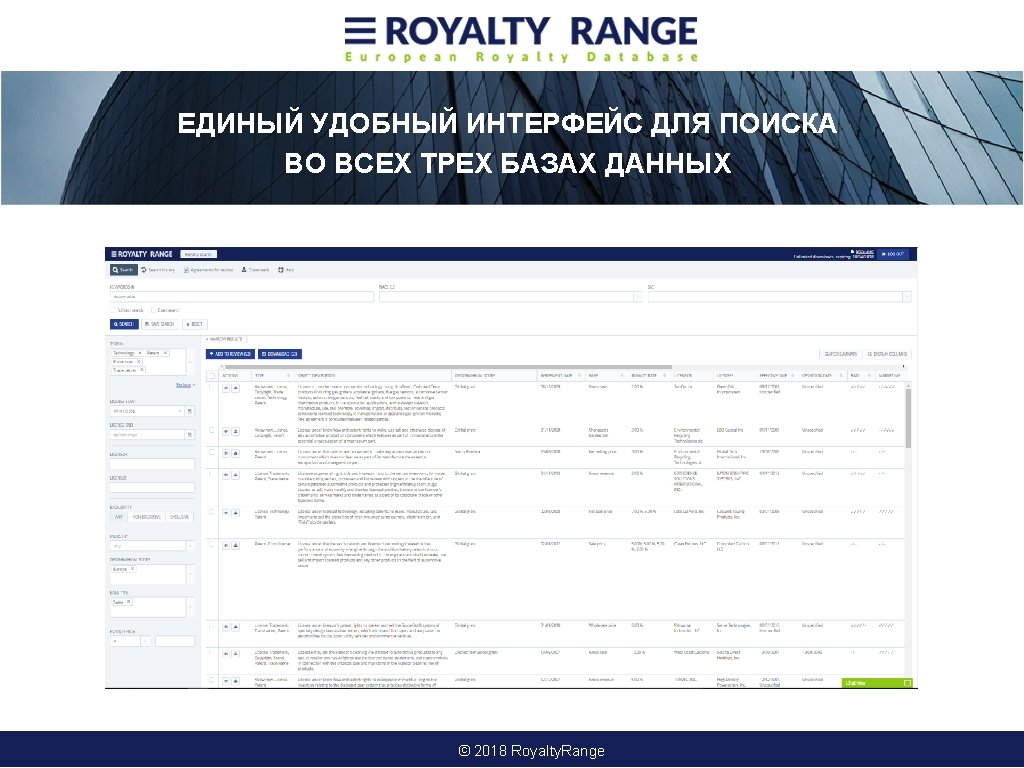Click the ADD TO REVIEW button
The width and height of the screenshot is (1024, 768).
[x=230, y=354]
